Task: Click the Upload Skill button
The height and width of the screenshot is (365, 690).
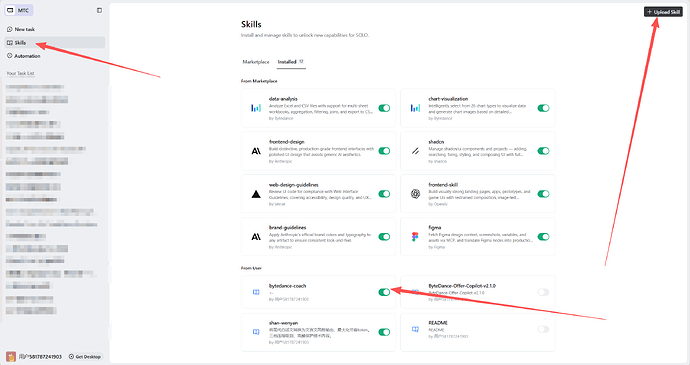Action: [x=663, y=12]
